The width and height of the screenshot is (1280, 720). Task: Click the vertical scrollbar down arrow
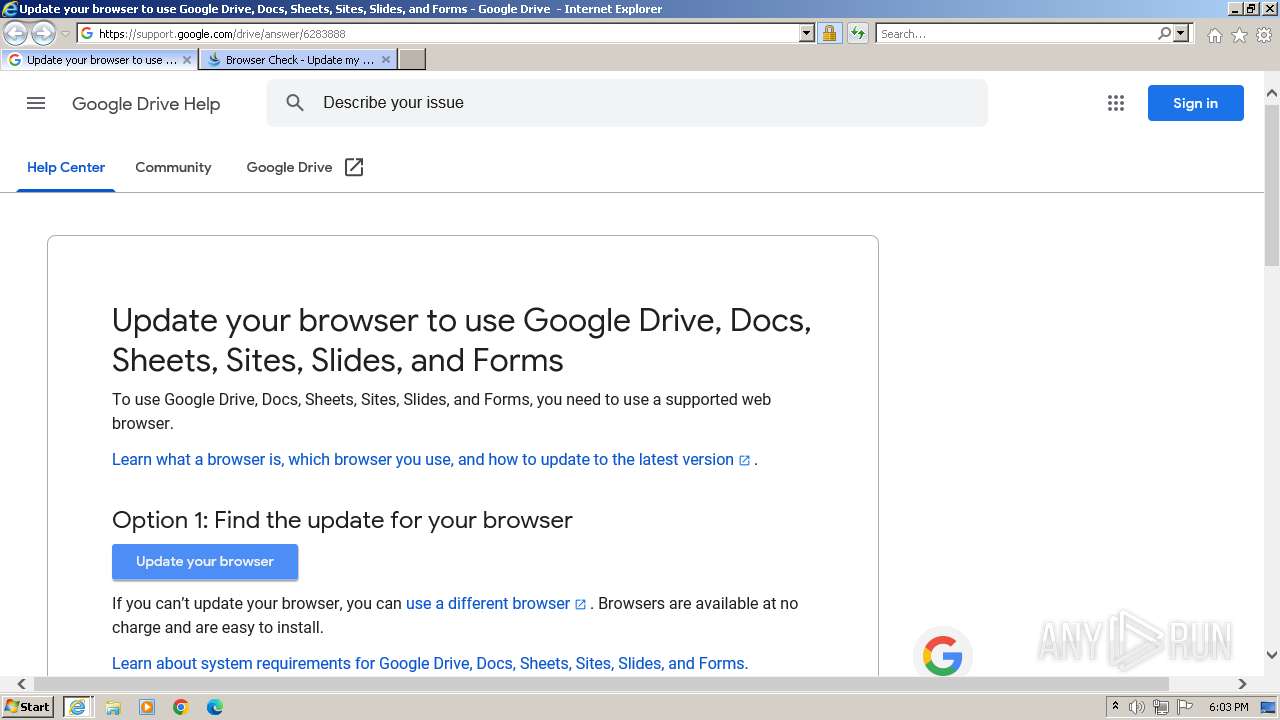point(1272,655)
